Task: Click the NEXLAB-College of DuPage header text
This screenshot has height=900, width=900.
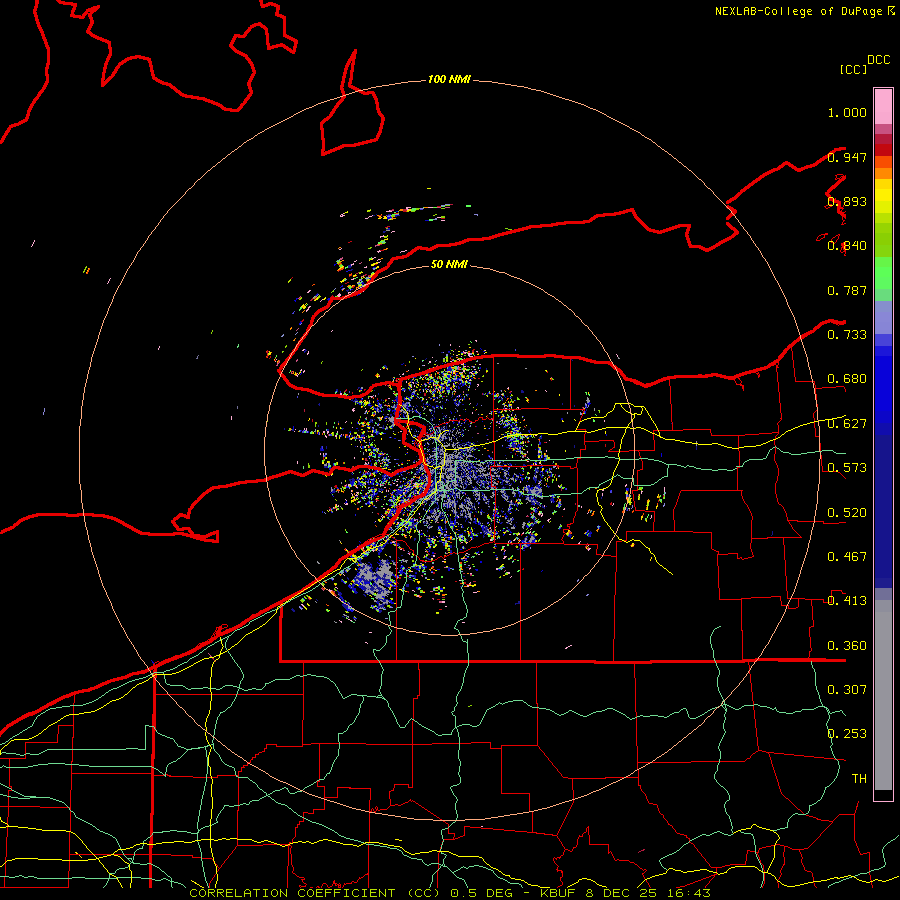Action: pos(798,11)
